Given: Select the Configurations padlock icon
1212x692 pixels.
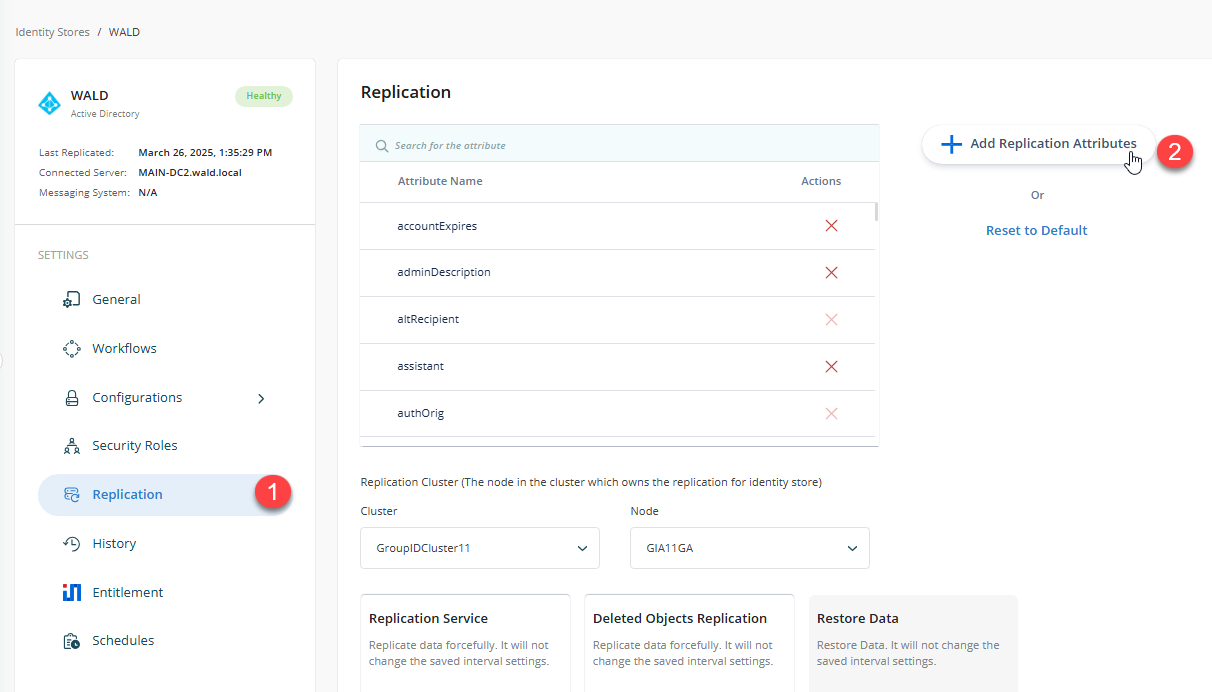Looking at the screenshot, I should point(71,397).
